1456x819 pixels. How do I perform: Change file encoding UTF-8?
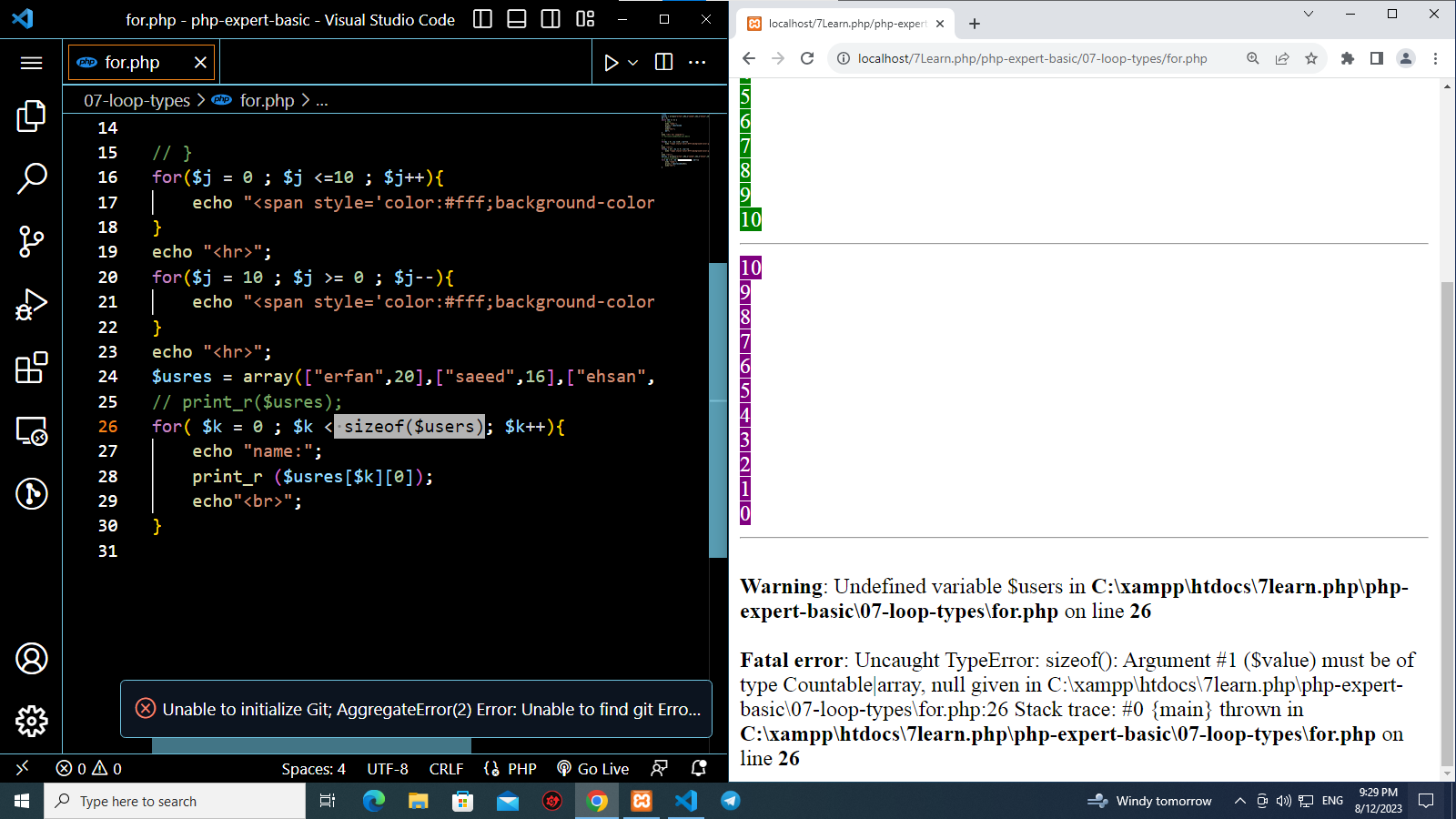pyautogui.click(x=388, y=768)
